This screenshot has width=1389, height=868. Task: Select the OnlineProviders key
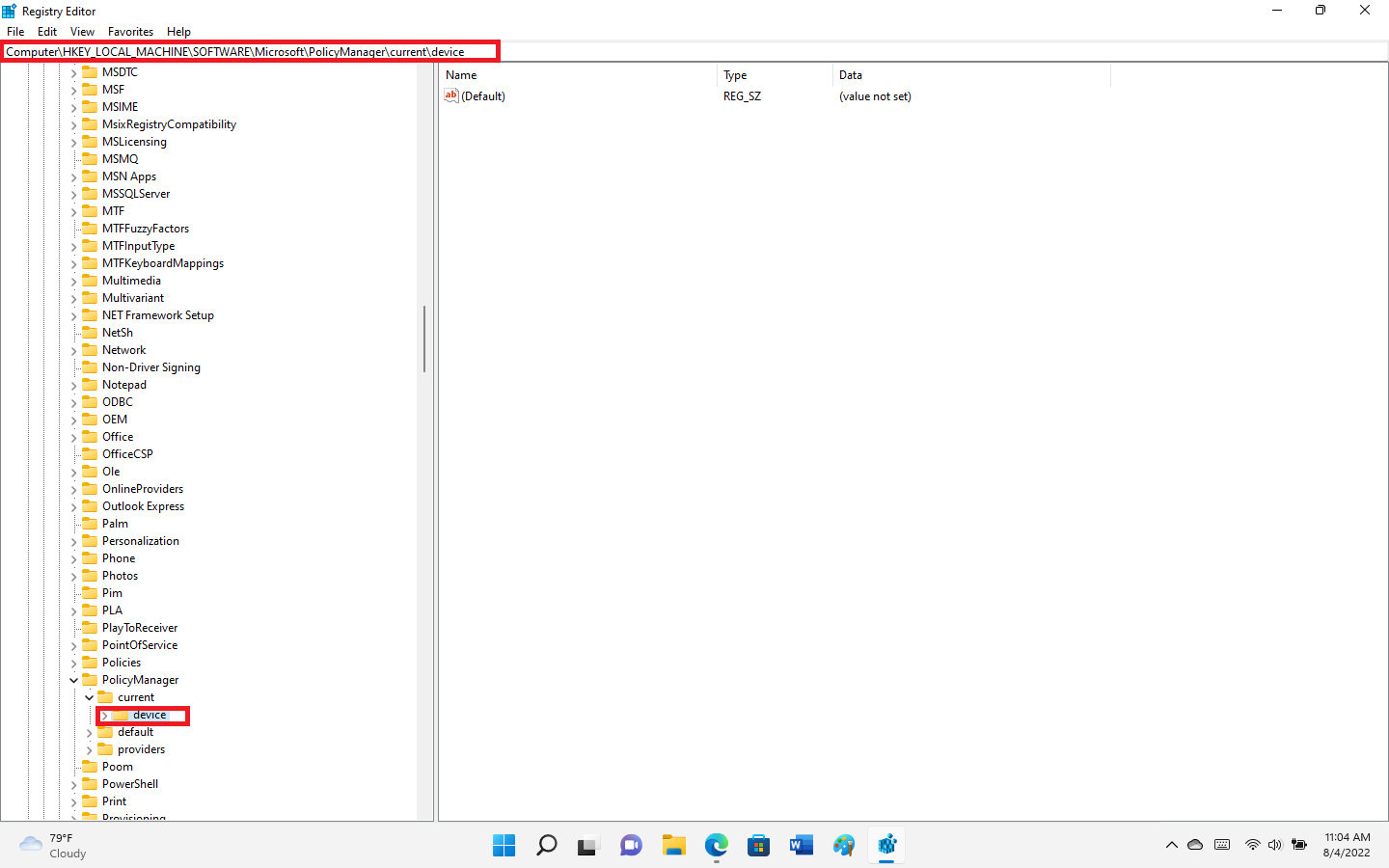click(x=143, y=489)
